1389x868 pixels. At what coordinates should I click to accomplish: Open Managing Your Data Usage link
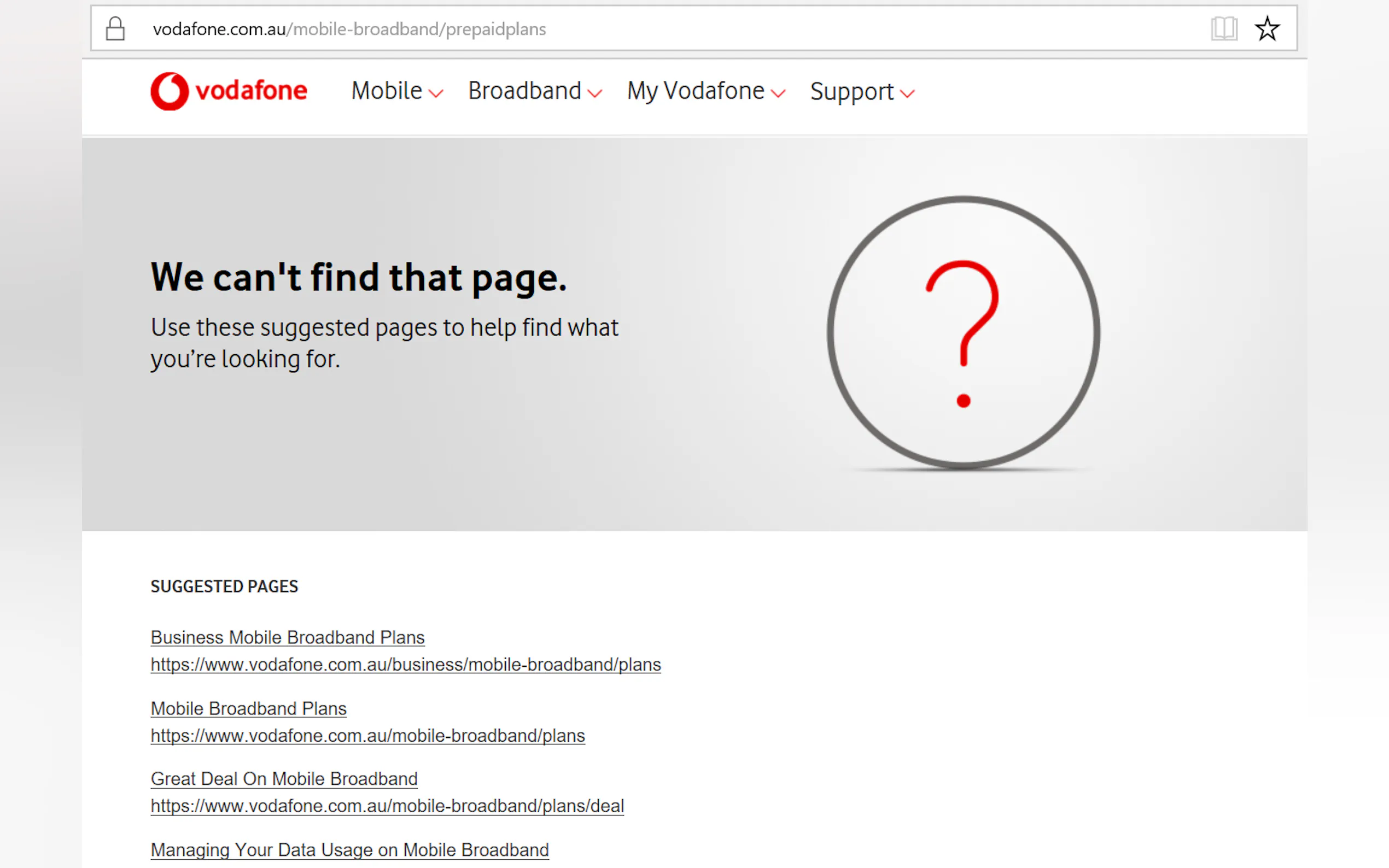coord(349,849)
